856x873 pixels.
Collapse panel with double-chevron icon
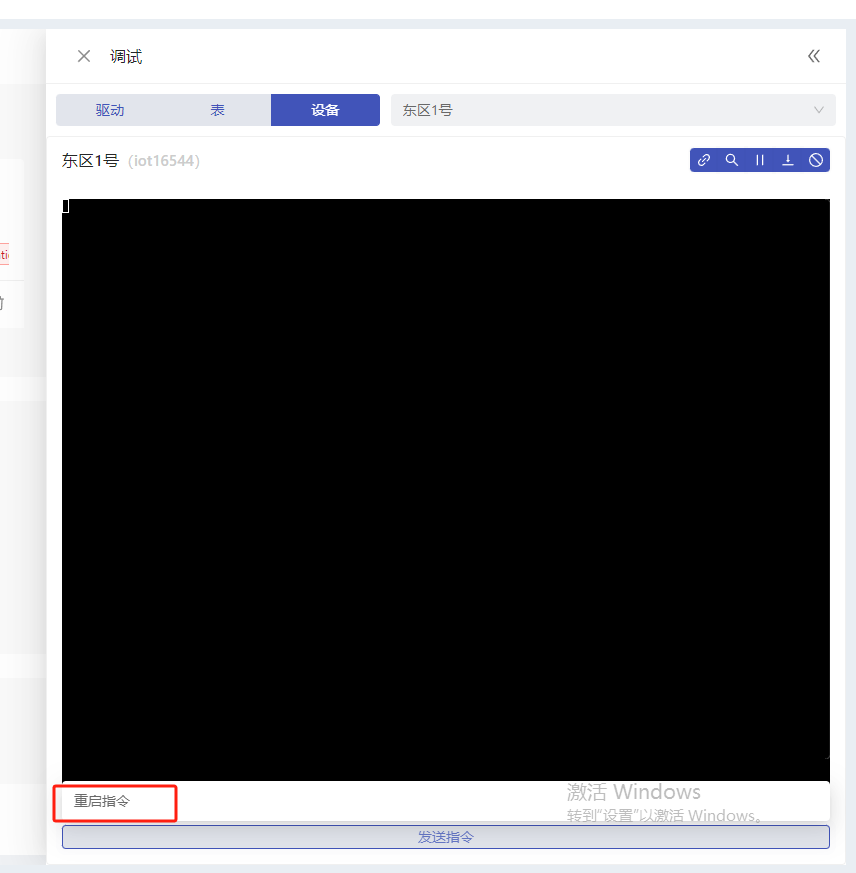pos(814,56)
